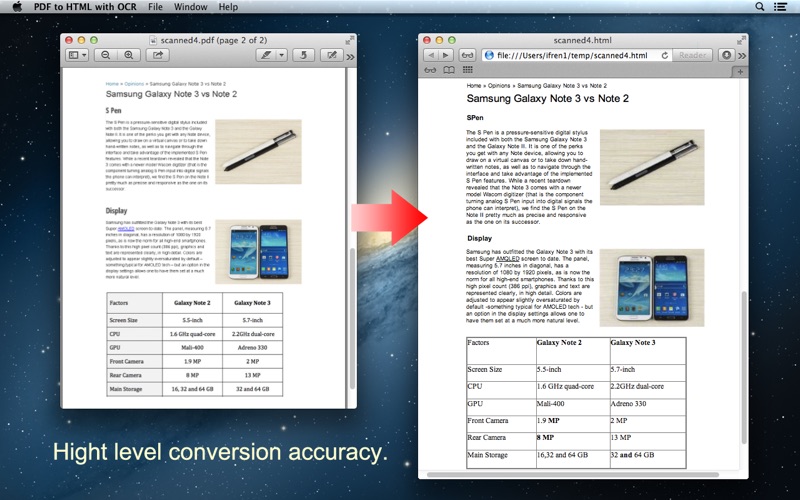
Task: Click 'Mali-400' cell in Safari table
Action: pos(573,407)
